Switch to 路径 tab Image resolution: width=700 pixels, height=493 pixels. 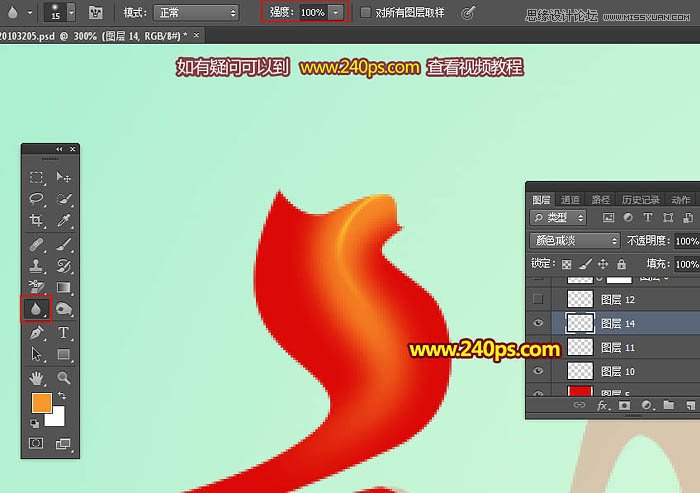[600, 200]
